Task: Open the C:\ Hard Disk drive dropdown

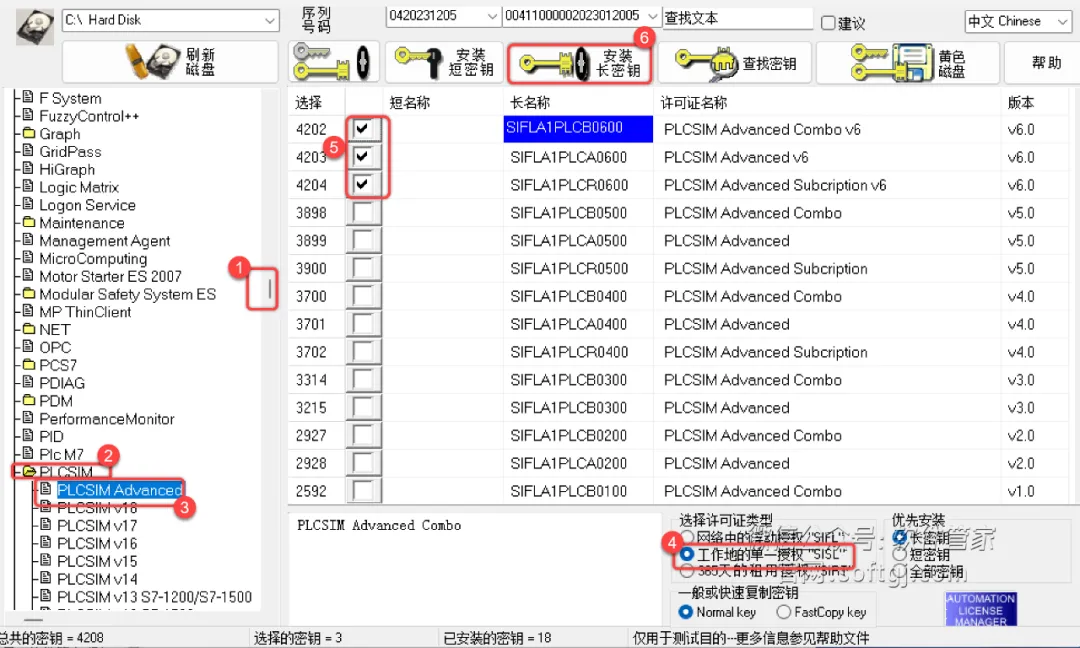Action: click(x=170, y=21)
